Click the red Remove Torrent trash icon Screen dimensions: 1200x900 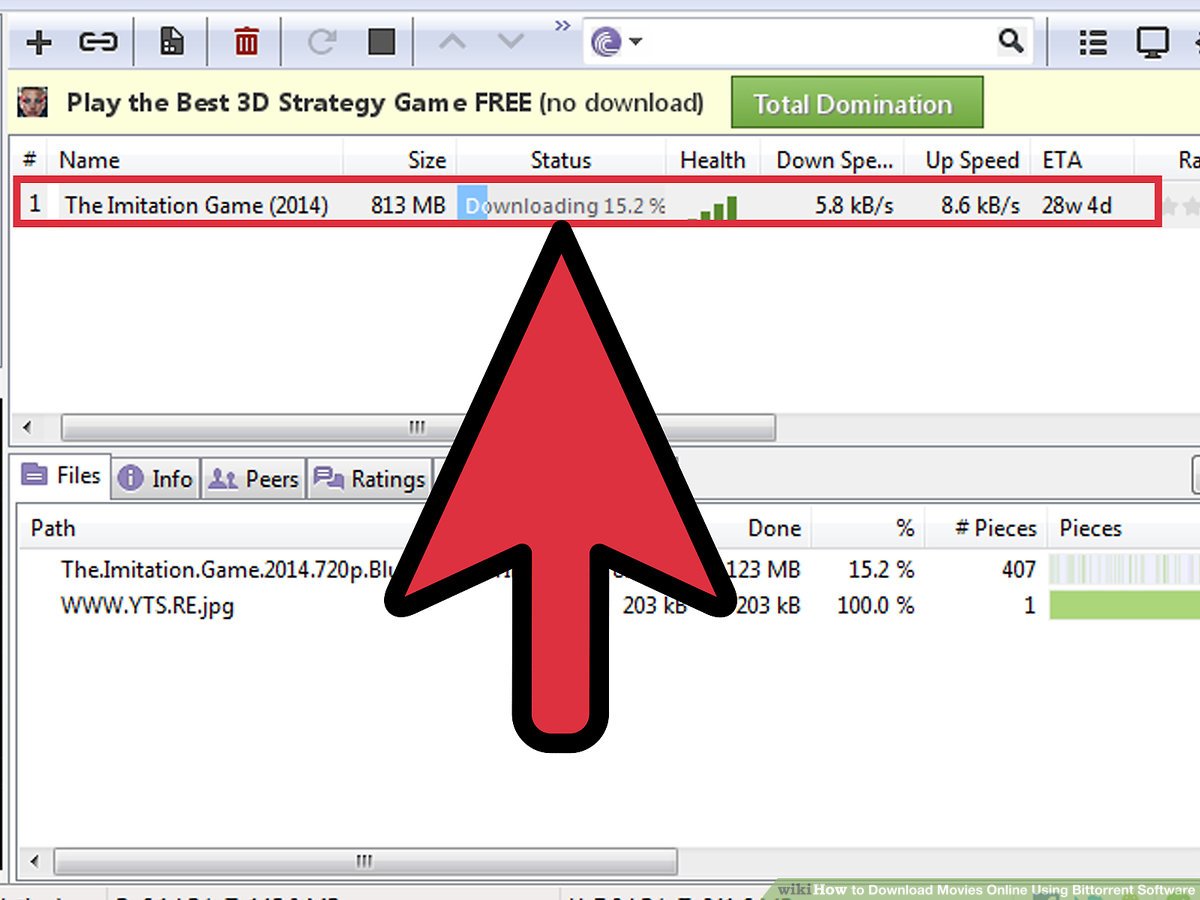coord(246,42)
